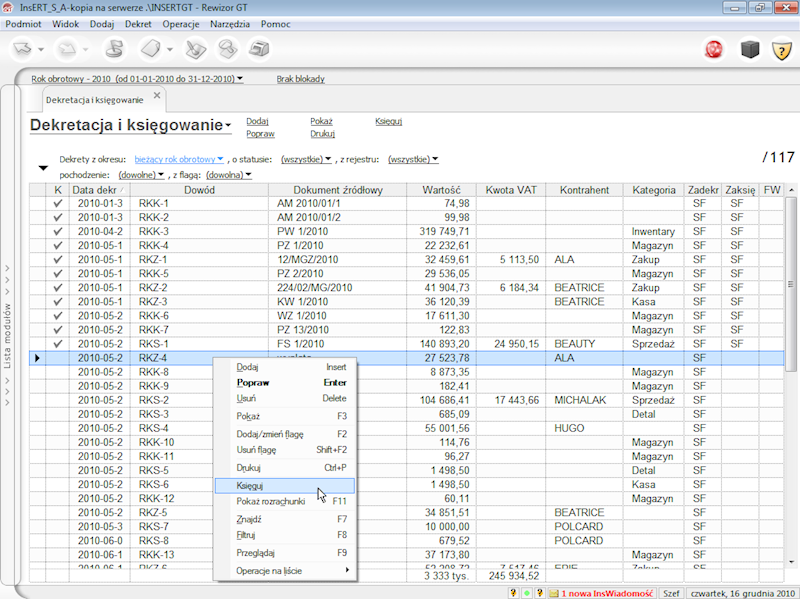Screen dimensions: 800x599
Task: Uncheck the K mark for RKZ-1 row
Action: coord(57,259)
